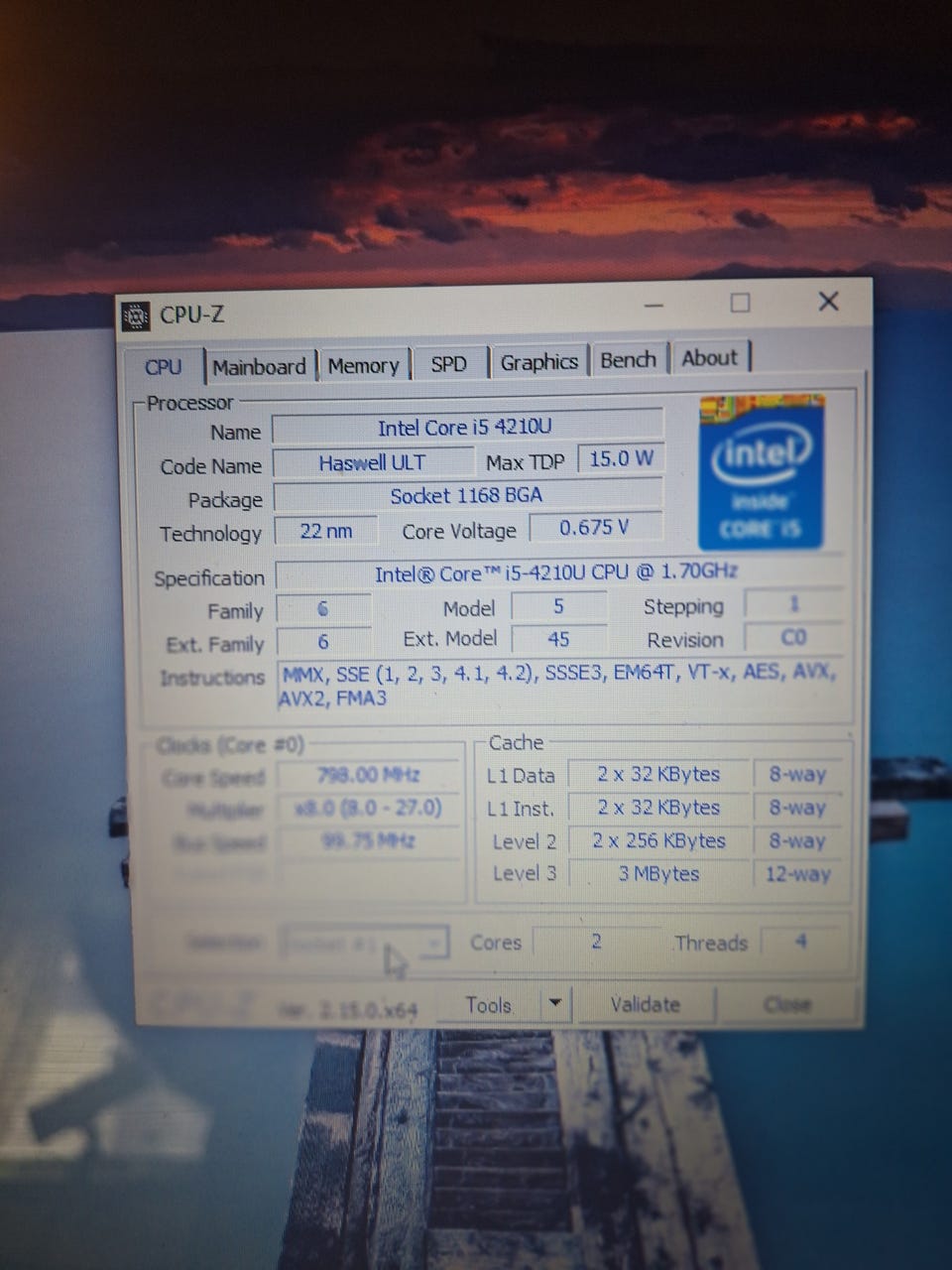Screen dimensions: 952x1270
Task: Maximize the CPU-Z window
Action: (x=740, y=303)
